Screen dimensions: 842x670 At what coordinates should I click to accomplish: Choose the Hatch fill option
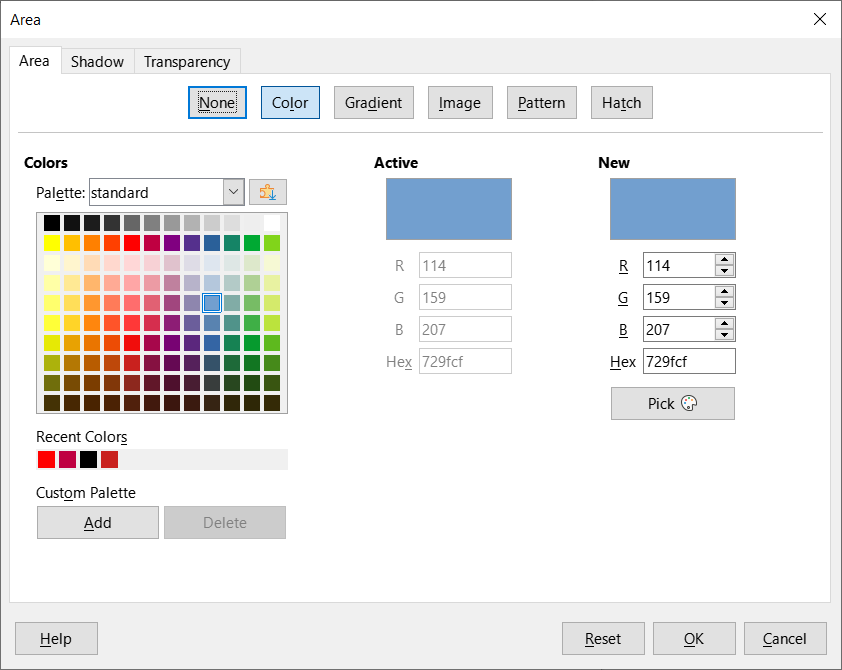(622, 103)
